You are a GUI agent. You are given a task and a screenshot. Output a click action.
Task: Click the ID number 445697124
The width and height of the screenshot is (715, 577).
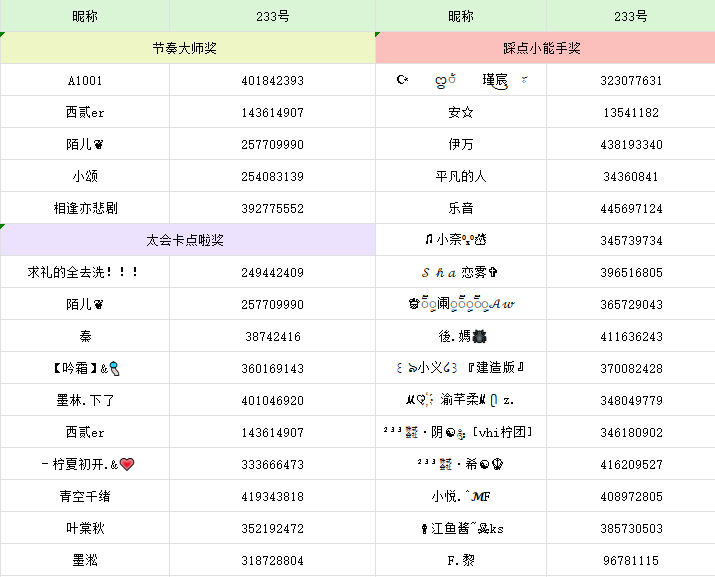pos(631,208)
